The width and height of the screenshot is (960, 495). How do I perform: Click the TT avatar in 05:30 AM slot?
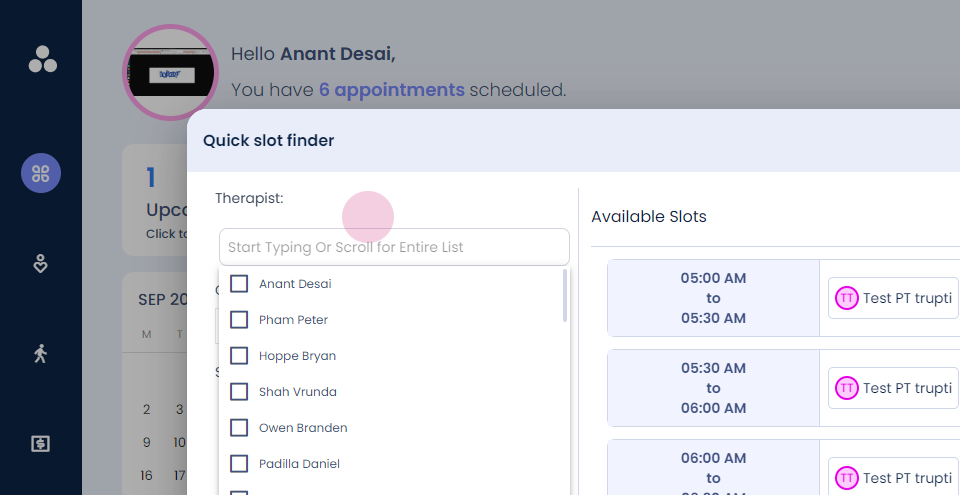(x=847, y=388)
